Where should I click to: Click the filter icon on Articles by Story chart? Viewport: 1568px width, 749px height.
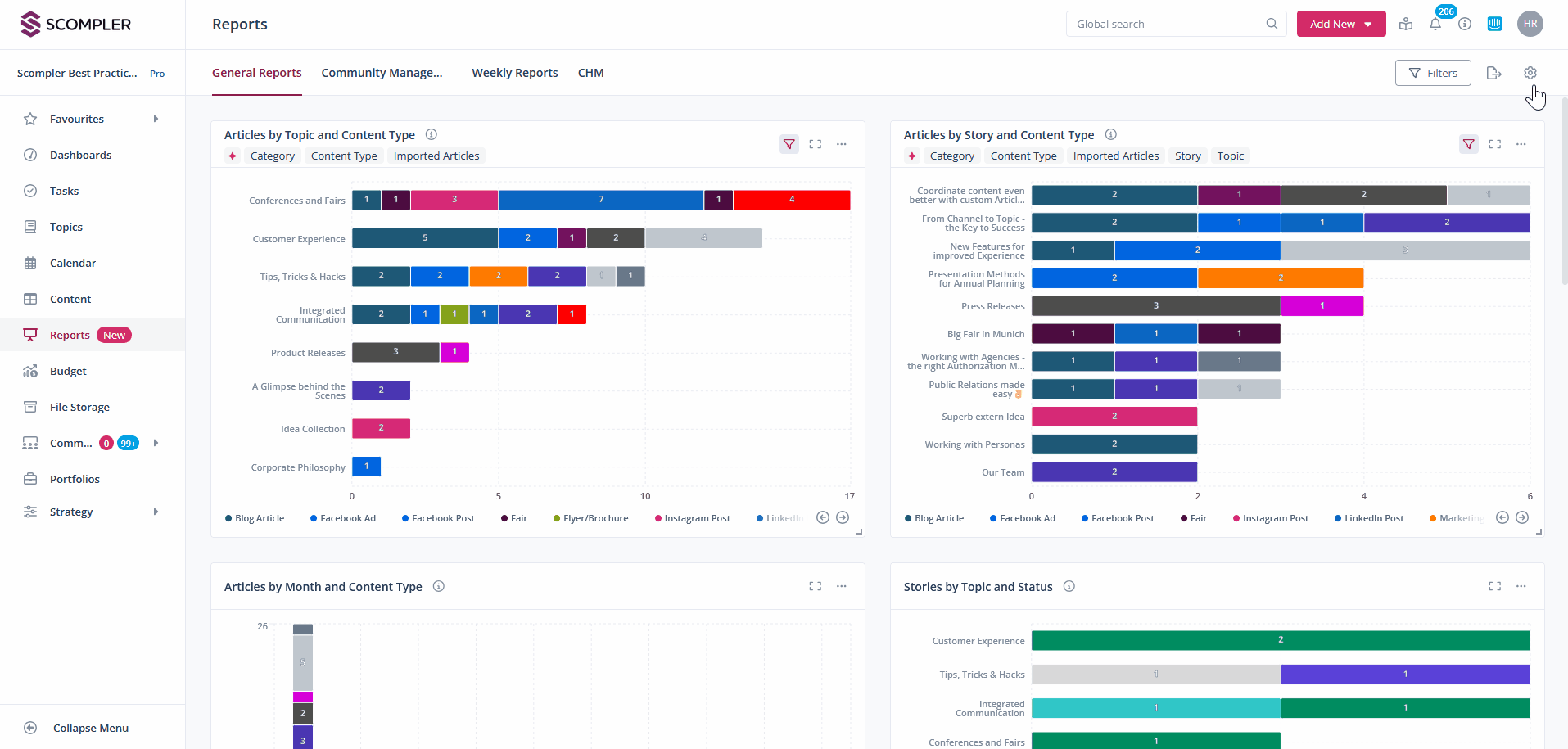click(x=1468, y=144)
